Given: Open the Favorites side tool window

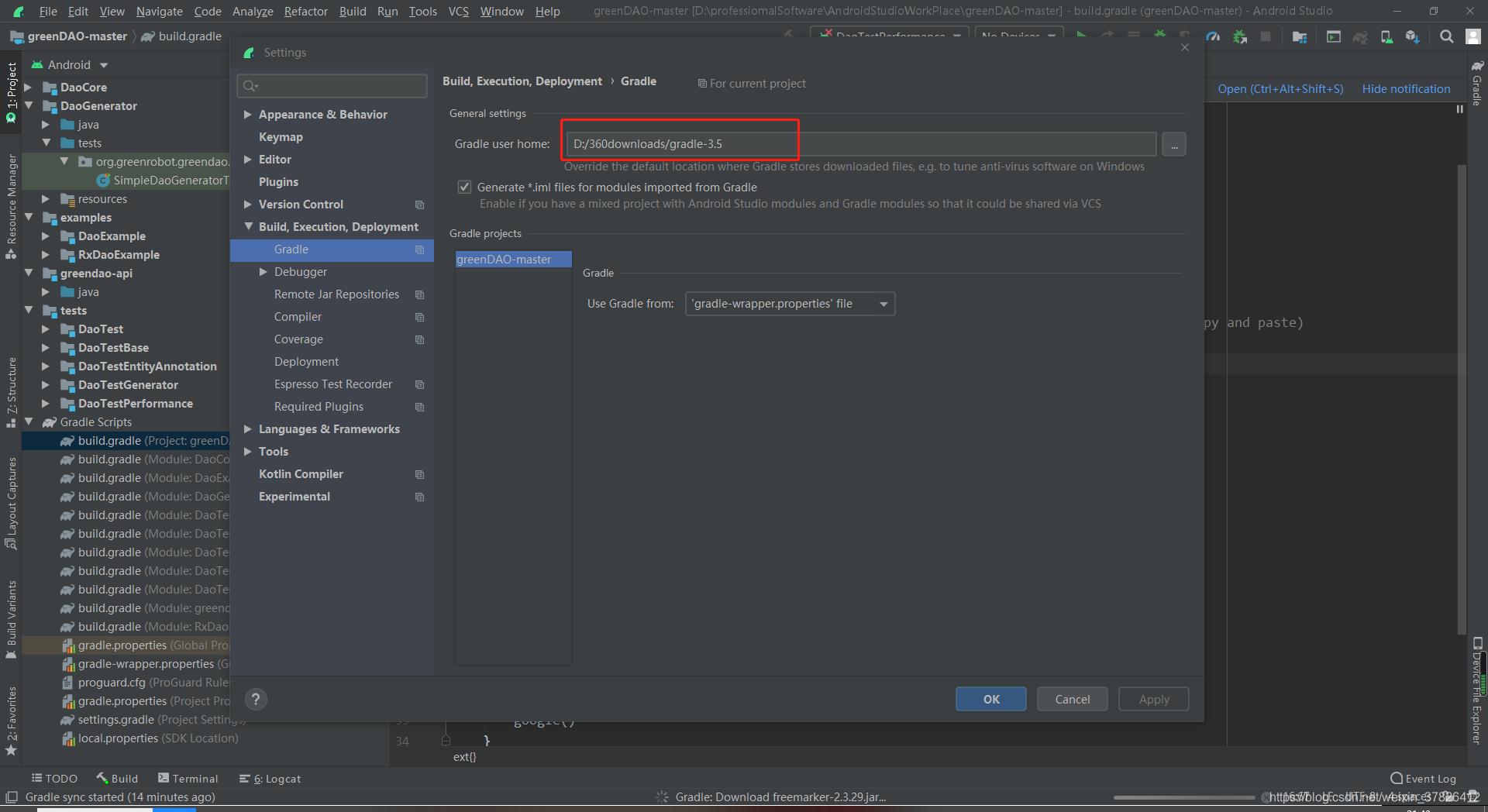Looking at the screenshot, I should (x=11, y=721).
